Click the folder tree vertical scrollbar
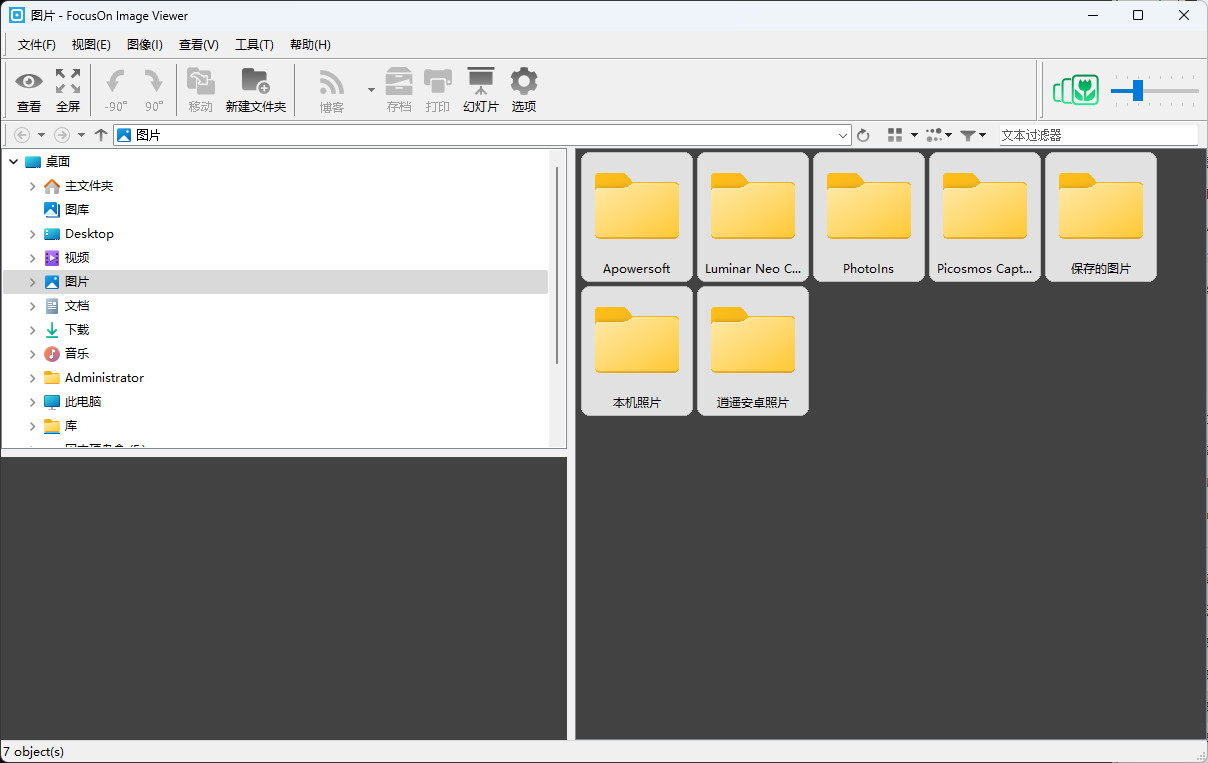 pyautogui.click(x=556, y=265)
